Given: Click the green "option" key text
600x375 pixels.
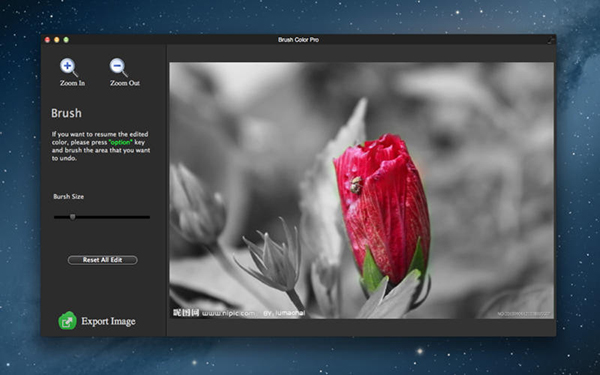Looking at the screenshot, I should (120, 142).
